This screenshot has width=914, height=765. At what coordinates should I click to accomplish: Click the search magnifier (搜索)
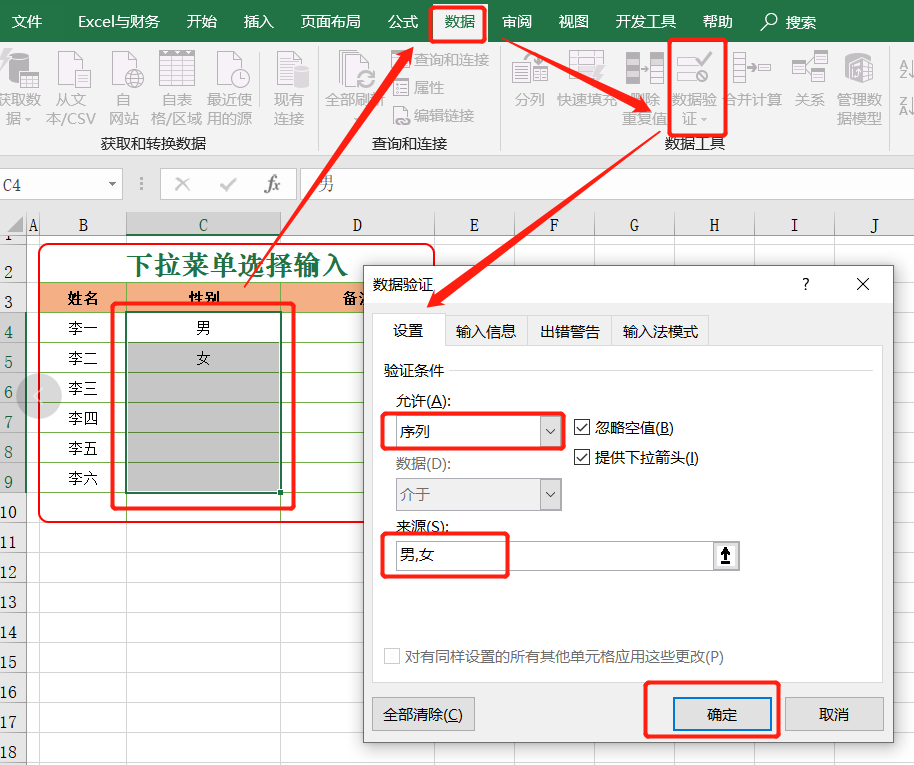tap(769, 22)
